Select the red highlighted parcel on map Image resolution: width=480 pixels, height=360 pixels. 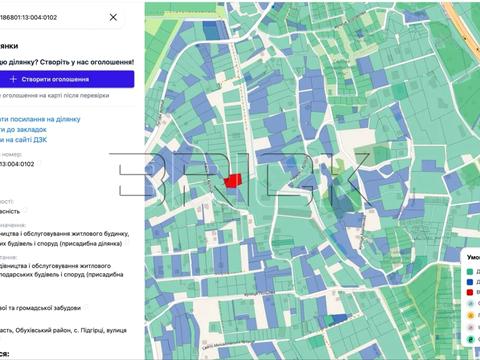pos(233,181)
